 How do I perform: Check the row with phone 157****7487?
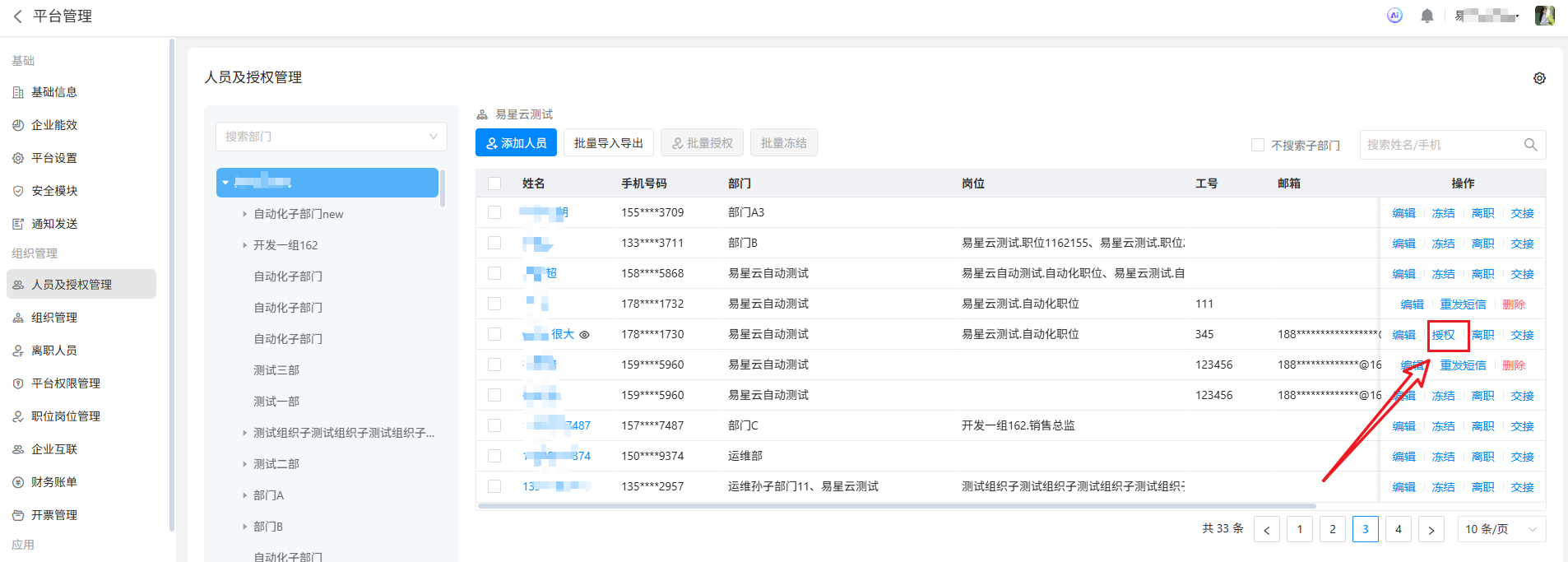[x=494, y=425]
